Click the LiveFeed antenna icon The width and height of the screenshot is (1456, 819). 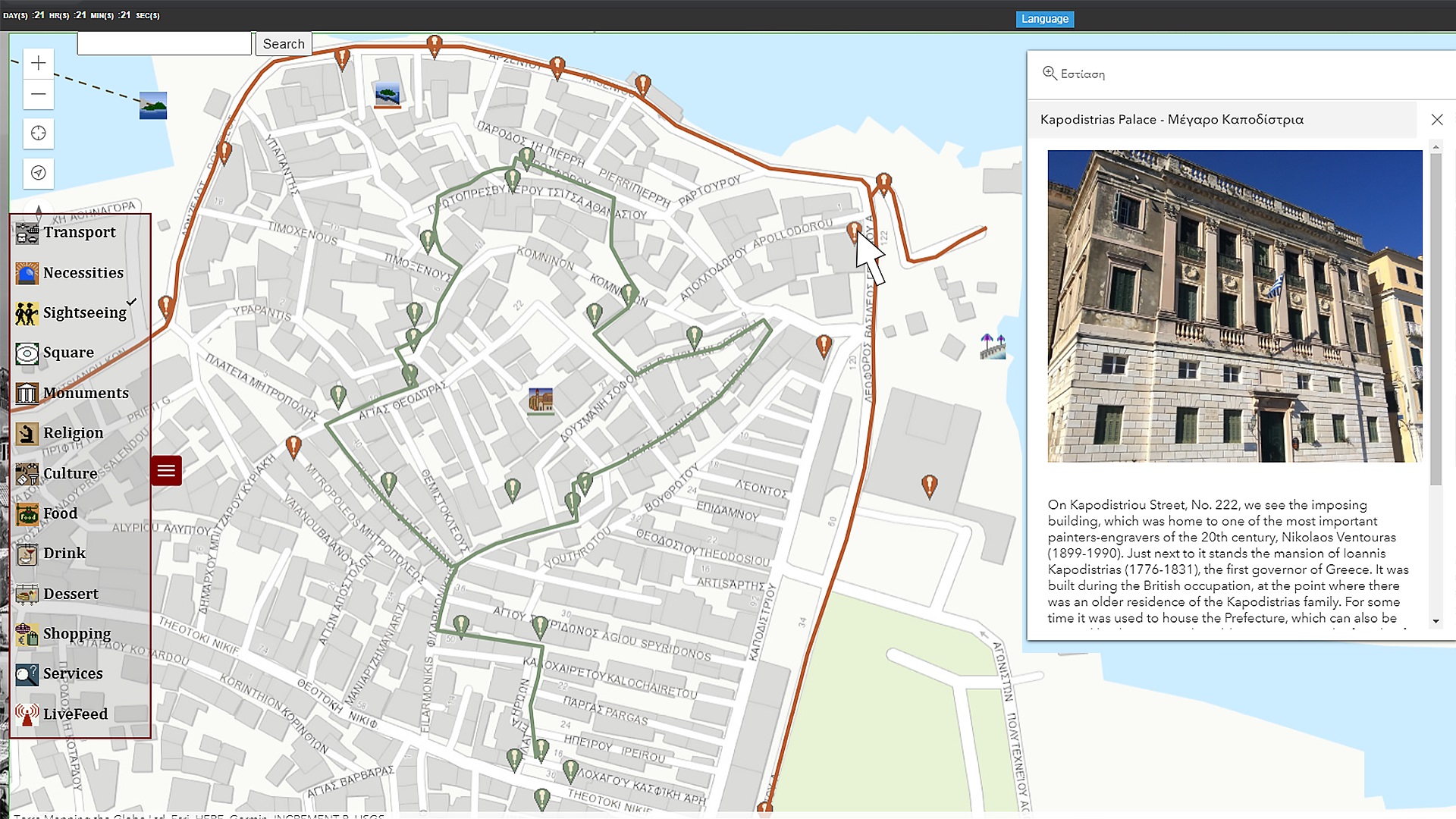tap(27, 714)
